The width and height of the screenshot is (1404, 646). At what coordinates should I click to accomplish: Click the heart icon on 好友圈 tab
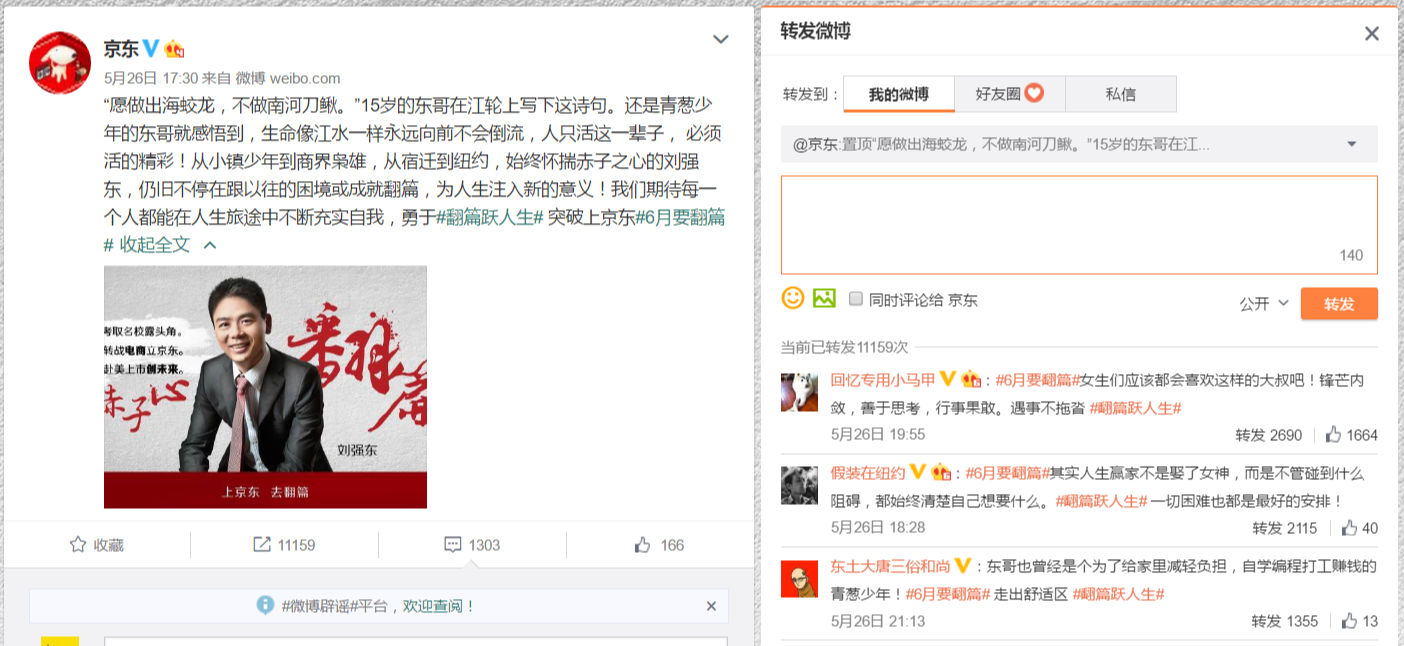tap(1035, 93)
